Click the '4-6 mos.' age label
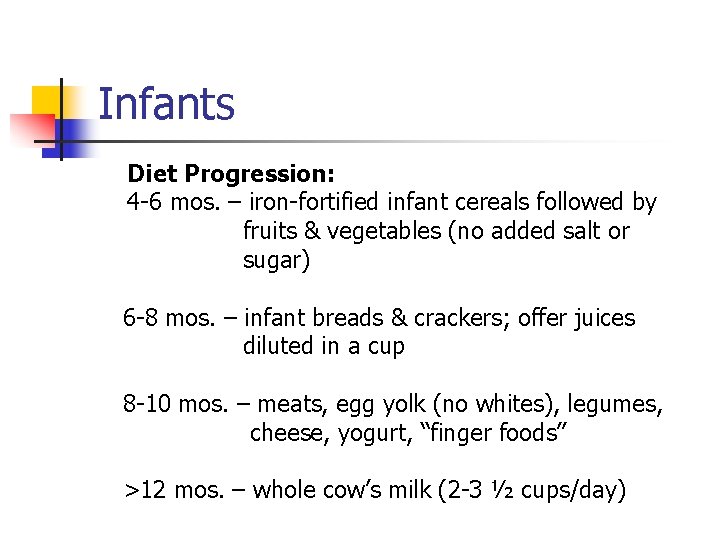 (173, 202)
